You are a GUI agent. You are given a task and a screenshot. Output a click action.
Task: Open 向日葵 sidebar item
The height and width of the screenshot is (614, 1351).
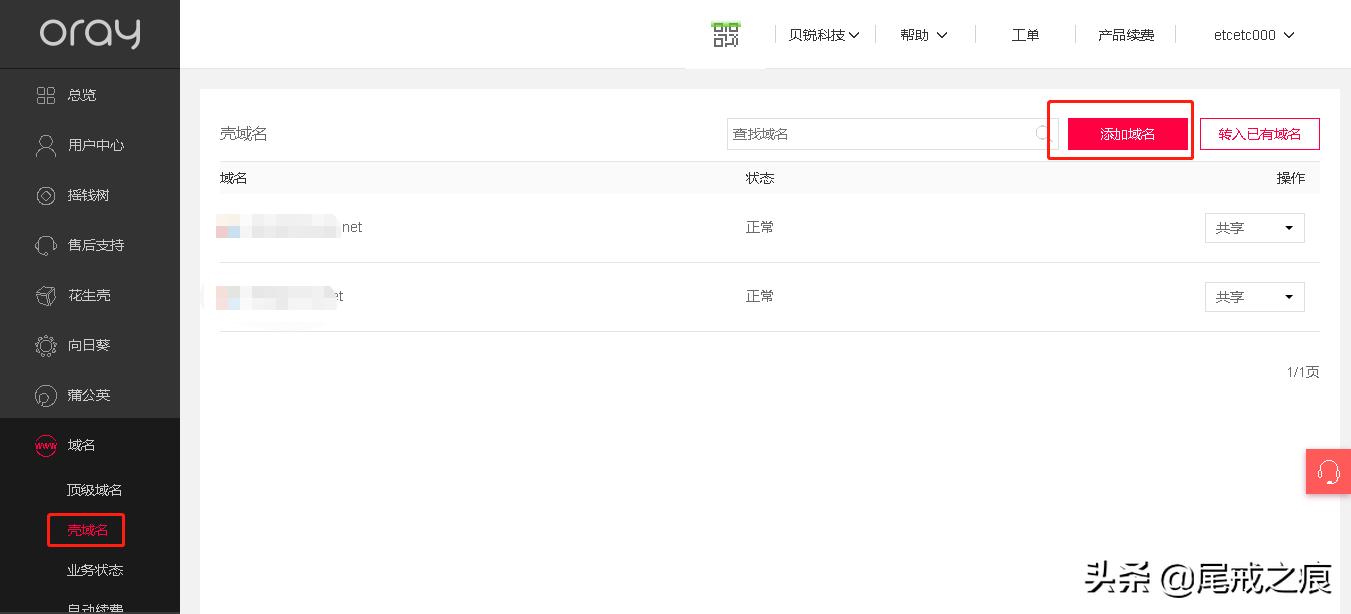pyautogui.click(x=90, y=345)
